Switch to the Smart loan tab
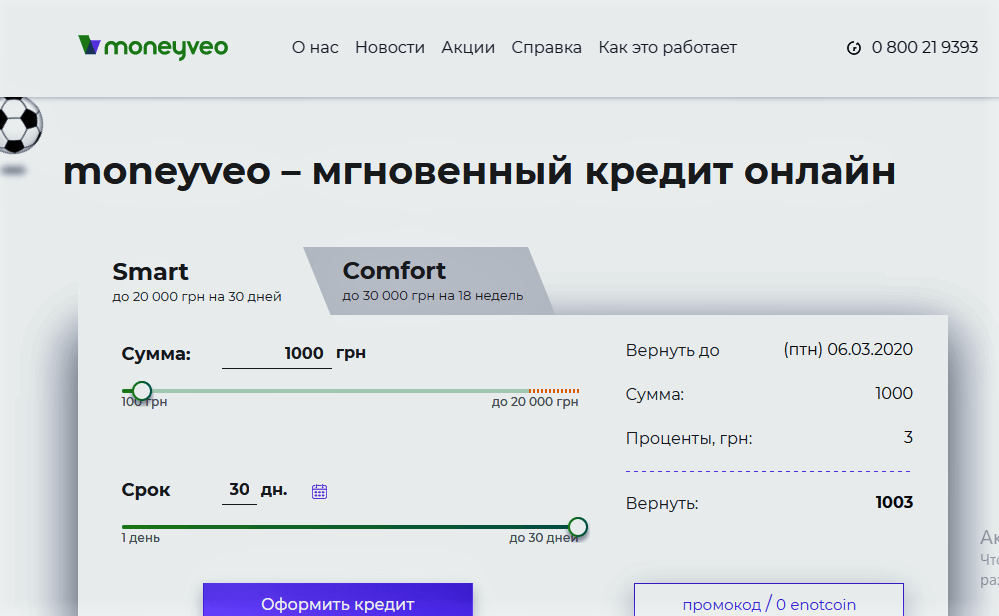999x616 pixels. [196, 281]
